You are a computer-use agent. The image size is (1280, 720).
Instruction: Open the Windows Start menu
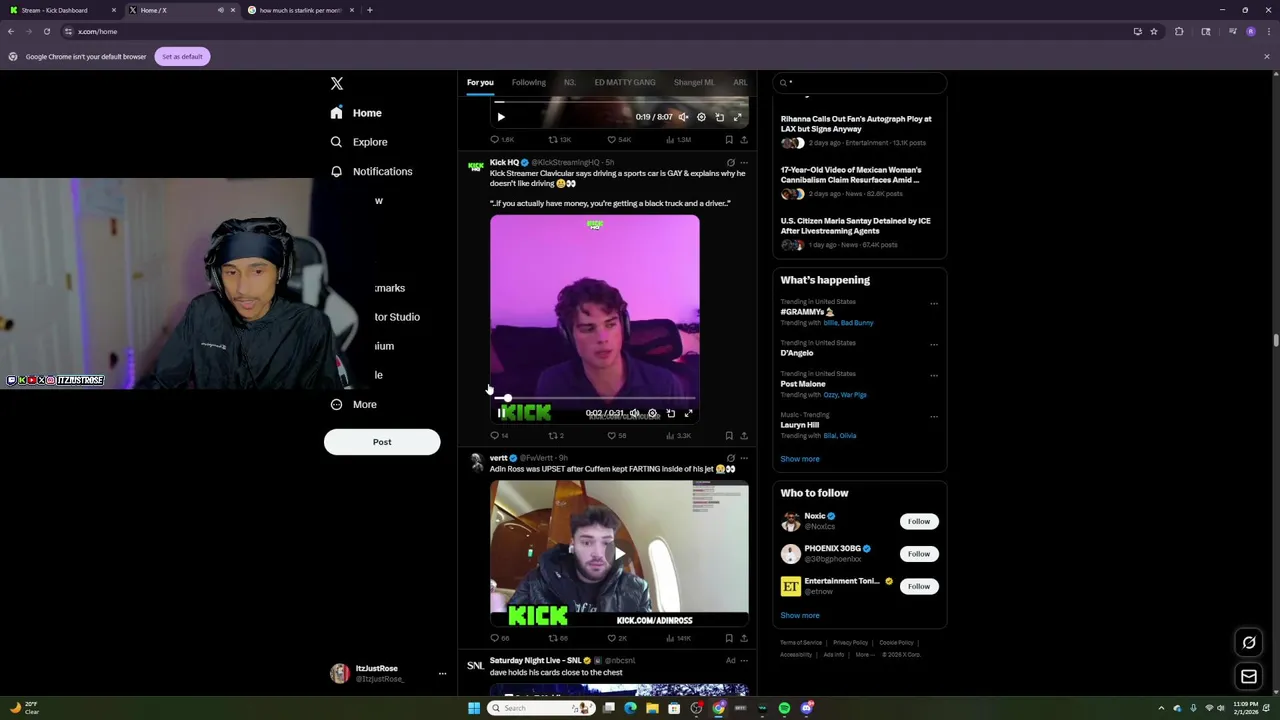tap(474, 708)
